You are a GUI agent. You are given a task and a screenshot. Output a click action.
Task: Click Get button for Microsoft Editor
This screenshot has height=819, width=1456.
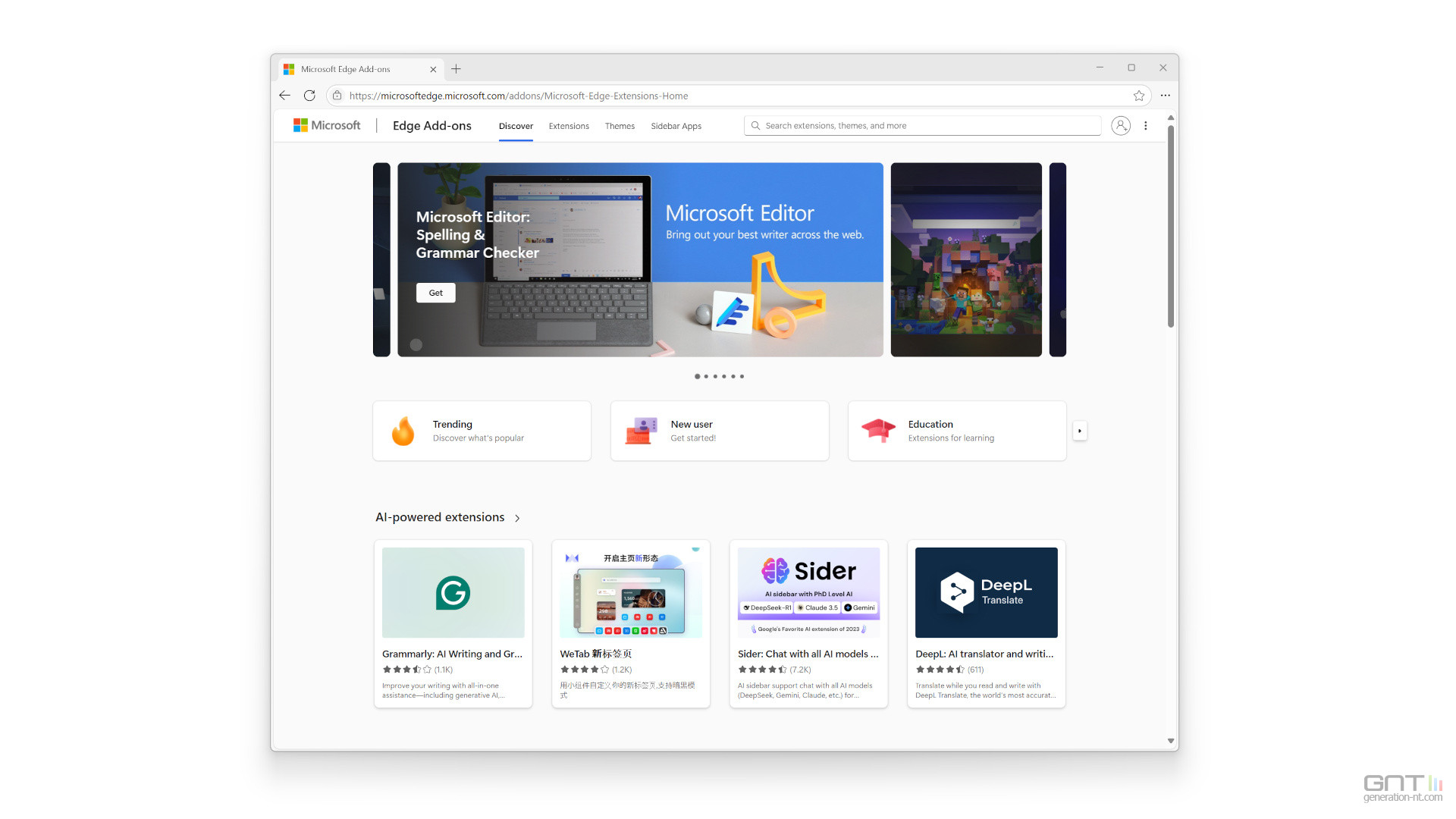435,291
